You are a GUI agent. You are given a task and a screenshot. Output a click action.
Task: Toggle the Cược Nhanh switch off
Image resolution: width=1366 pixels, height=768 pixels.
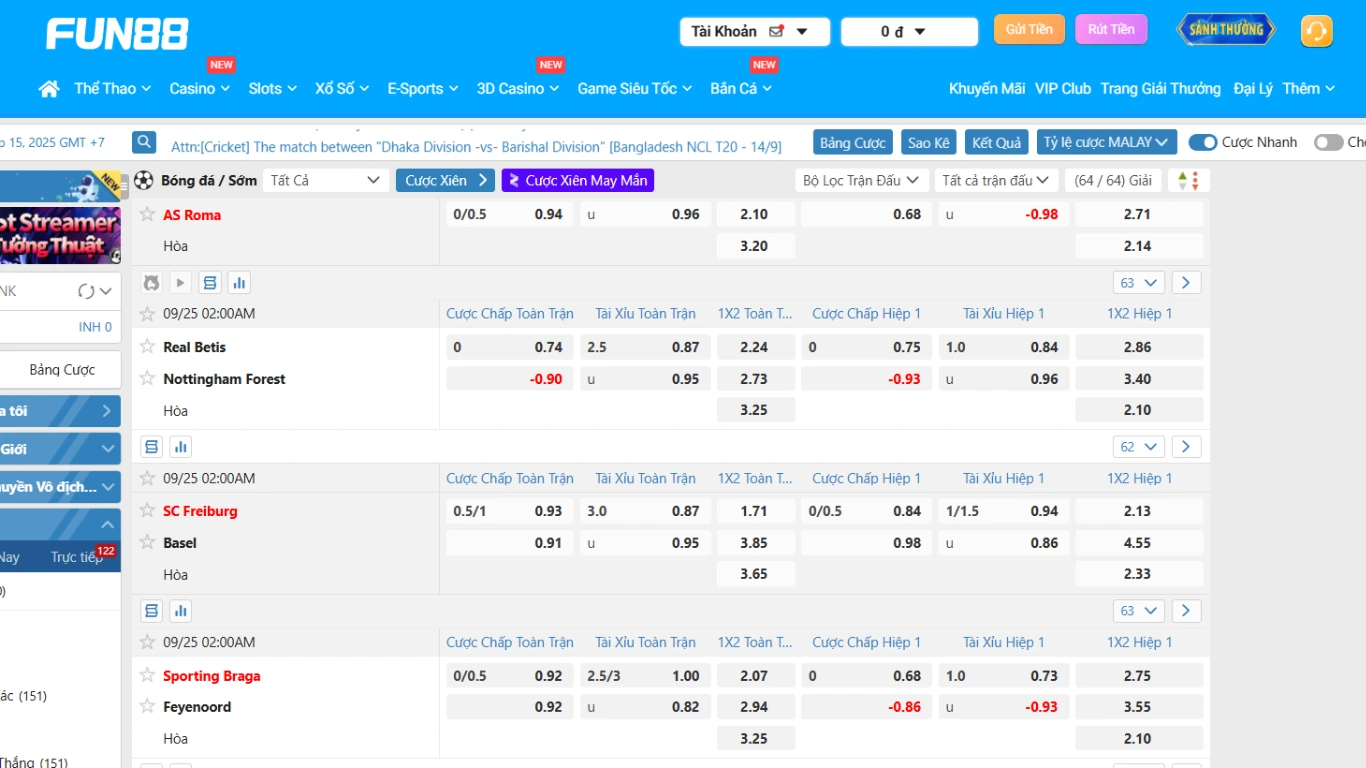pyautogui.click(x=1202, y=143)
